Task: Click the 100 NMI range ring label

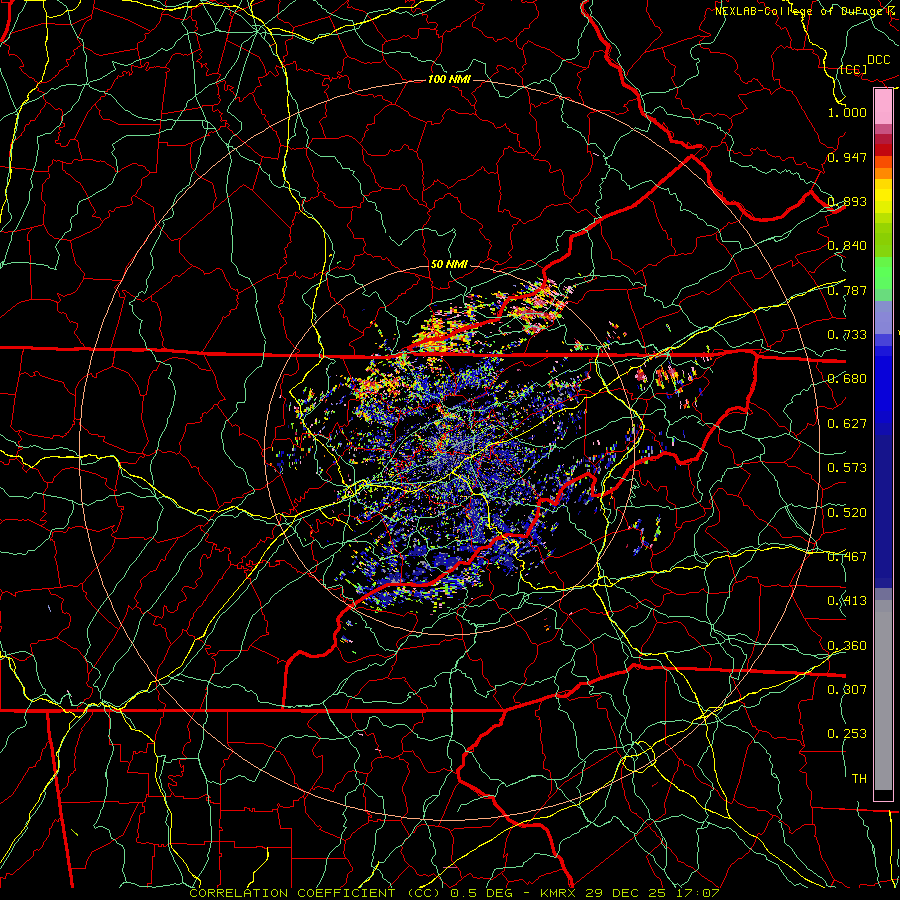Action: [449, 79]
